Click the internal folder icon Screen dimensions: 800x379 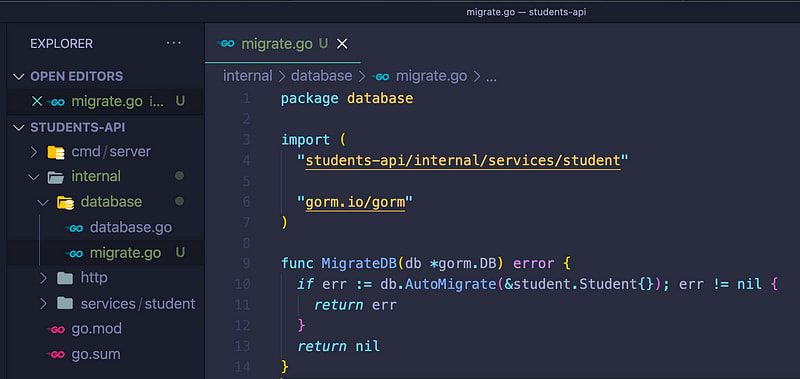[56, 177]
